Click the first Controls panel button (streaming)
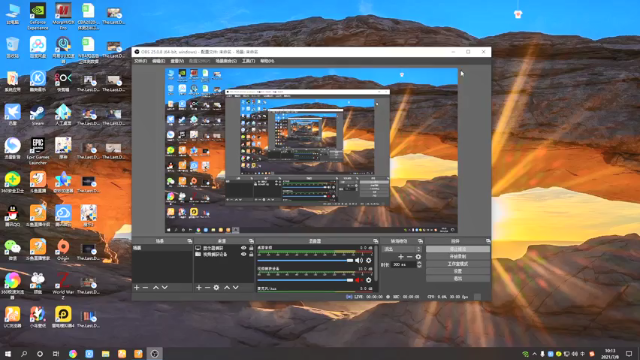Viewport: 640px width, 360px height. [458, 249]
